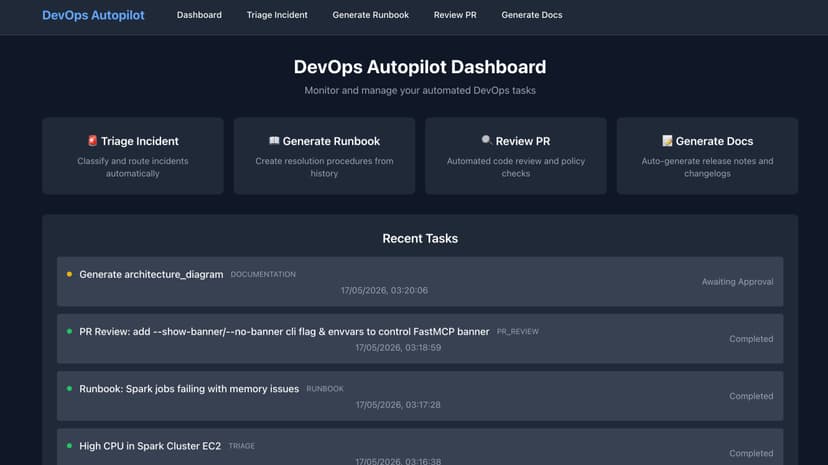828x465 pixels.
Task: Click green status dot for PR Review task
Action: [69, 331]
